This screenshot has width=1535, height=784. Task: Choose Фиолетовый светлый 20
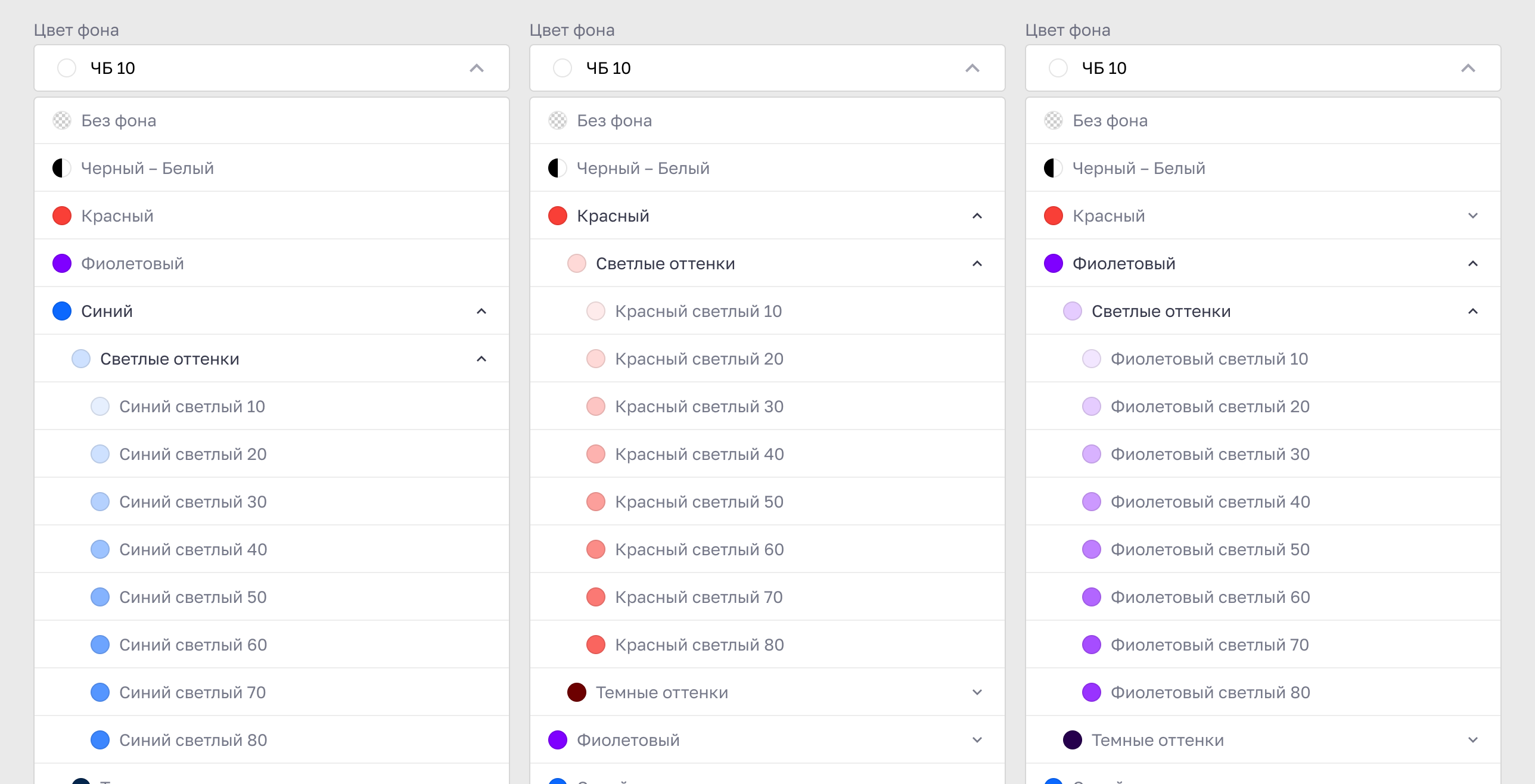pyautogui.click(x=1263, y=406)
